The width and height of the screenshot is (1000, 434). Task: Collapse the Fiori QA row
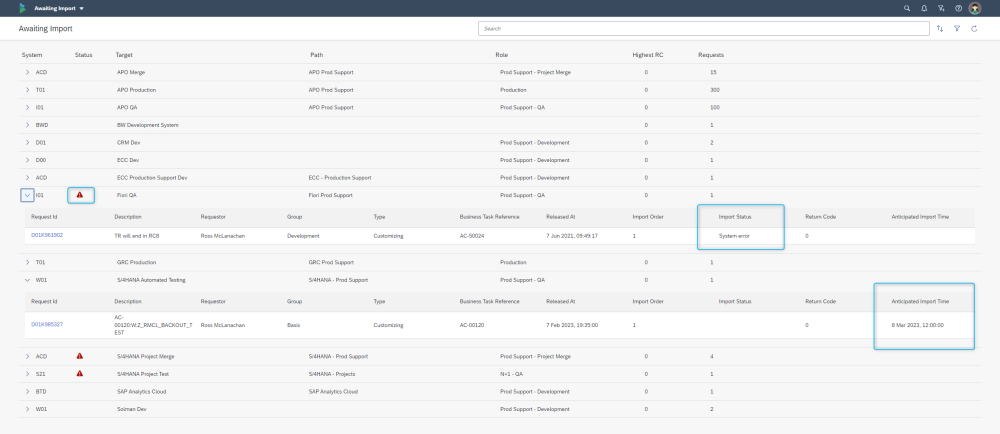point(27,195)
